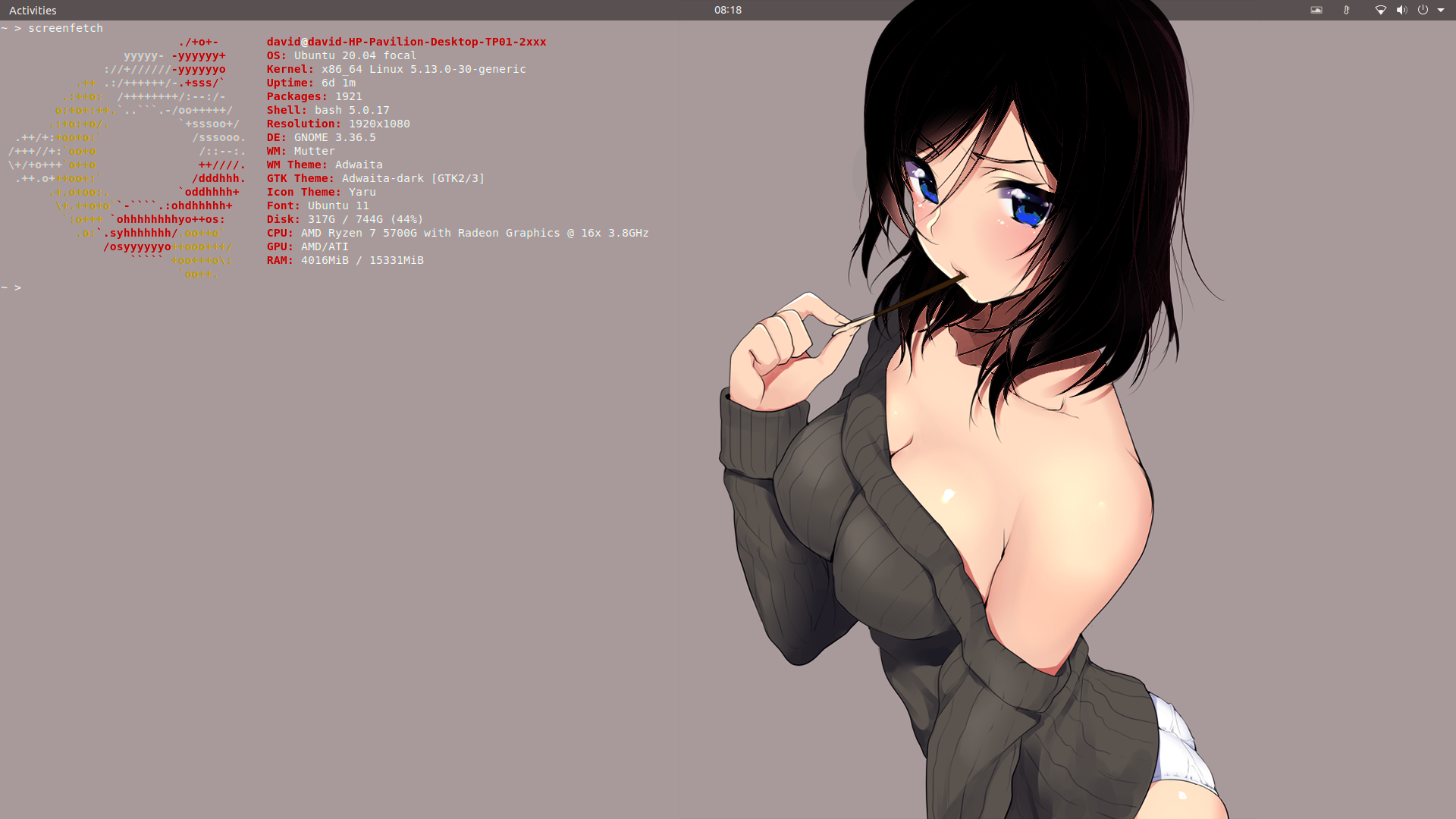Click the 'Disk: 317G / 744G (44%)' line

[x=345, y=219]
